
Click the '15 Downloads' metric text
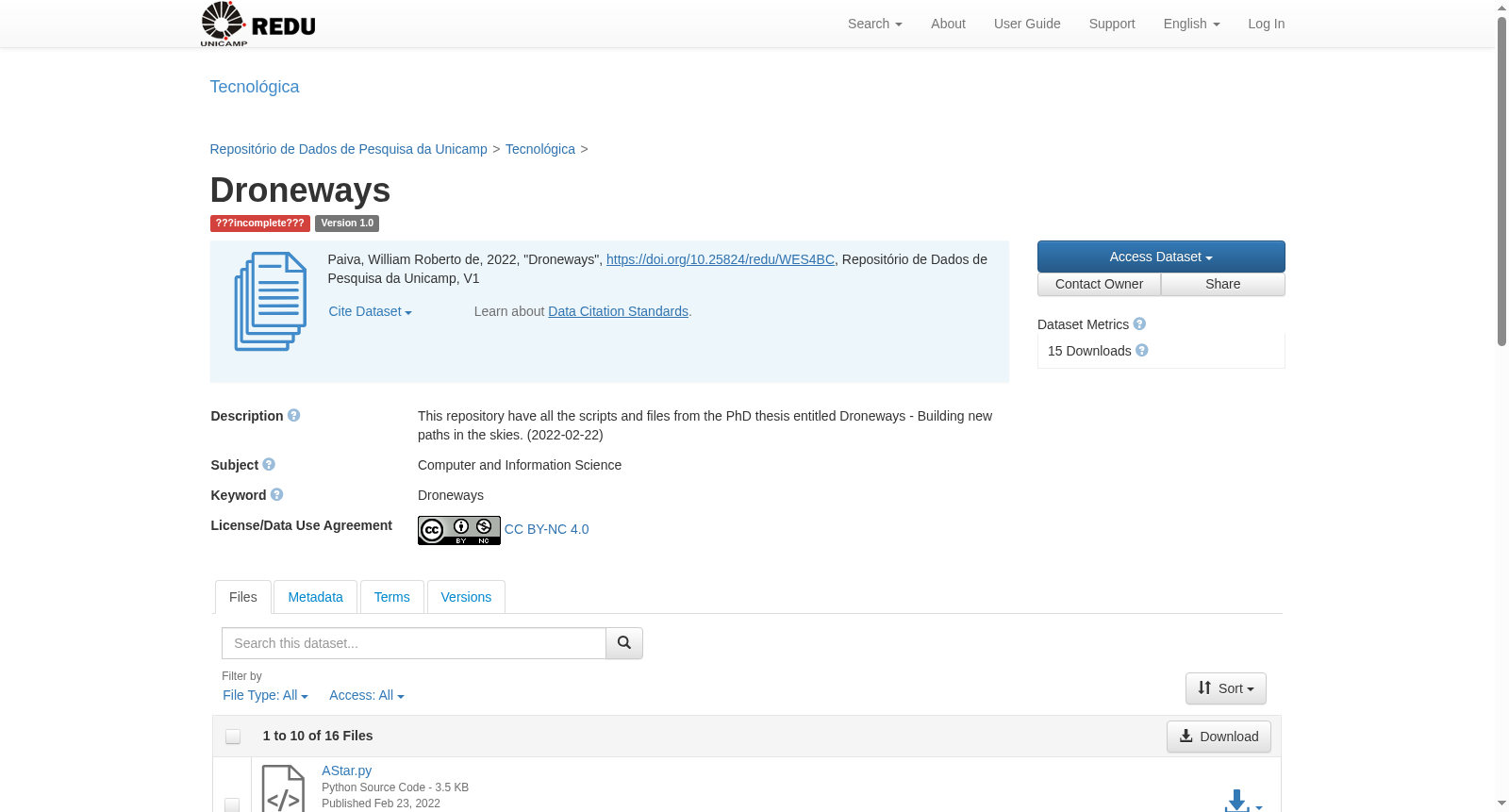[x=1089, y=351]
